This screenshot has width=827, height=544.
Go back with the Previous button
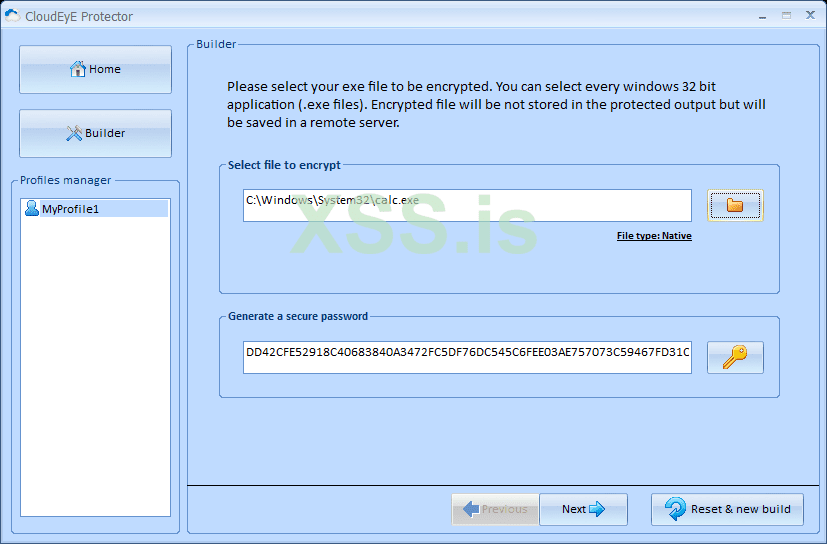[495, 509]
